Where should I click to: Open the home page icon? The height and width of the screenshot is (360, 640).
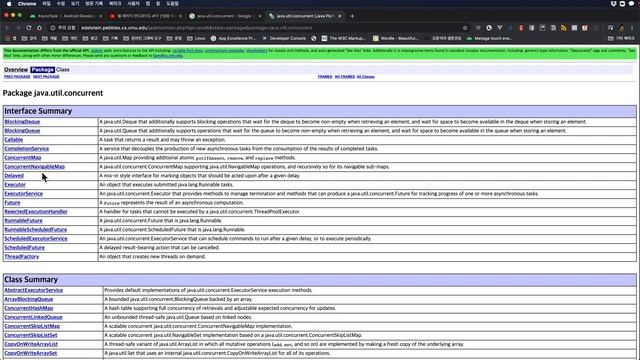(x=39, y=28)
